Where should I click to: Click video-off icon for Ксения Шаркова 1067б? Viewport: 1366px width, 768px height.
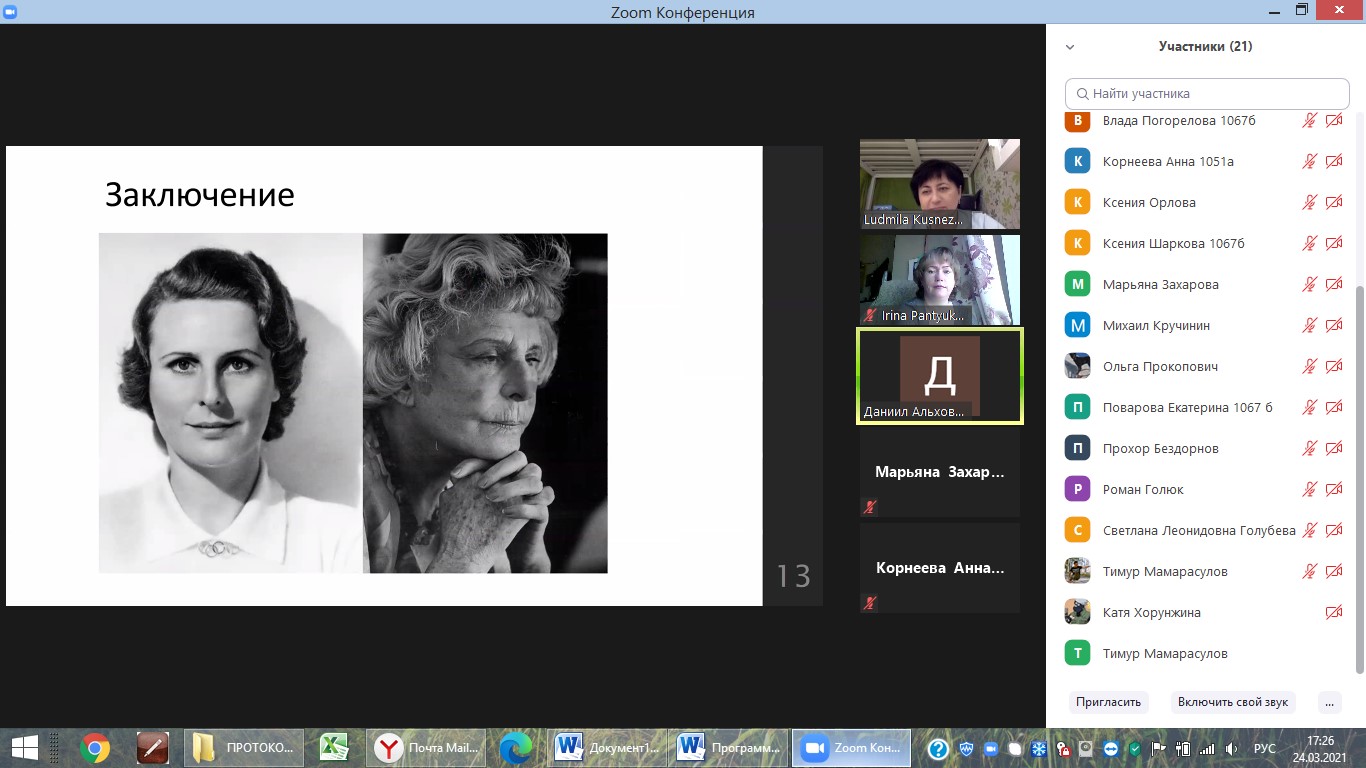tap(1334, 244)
